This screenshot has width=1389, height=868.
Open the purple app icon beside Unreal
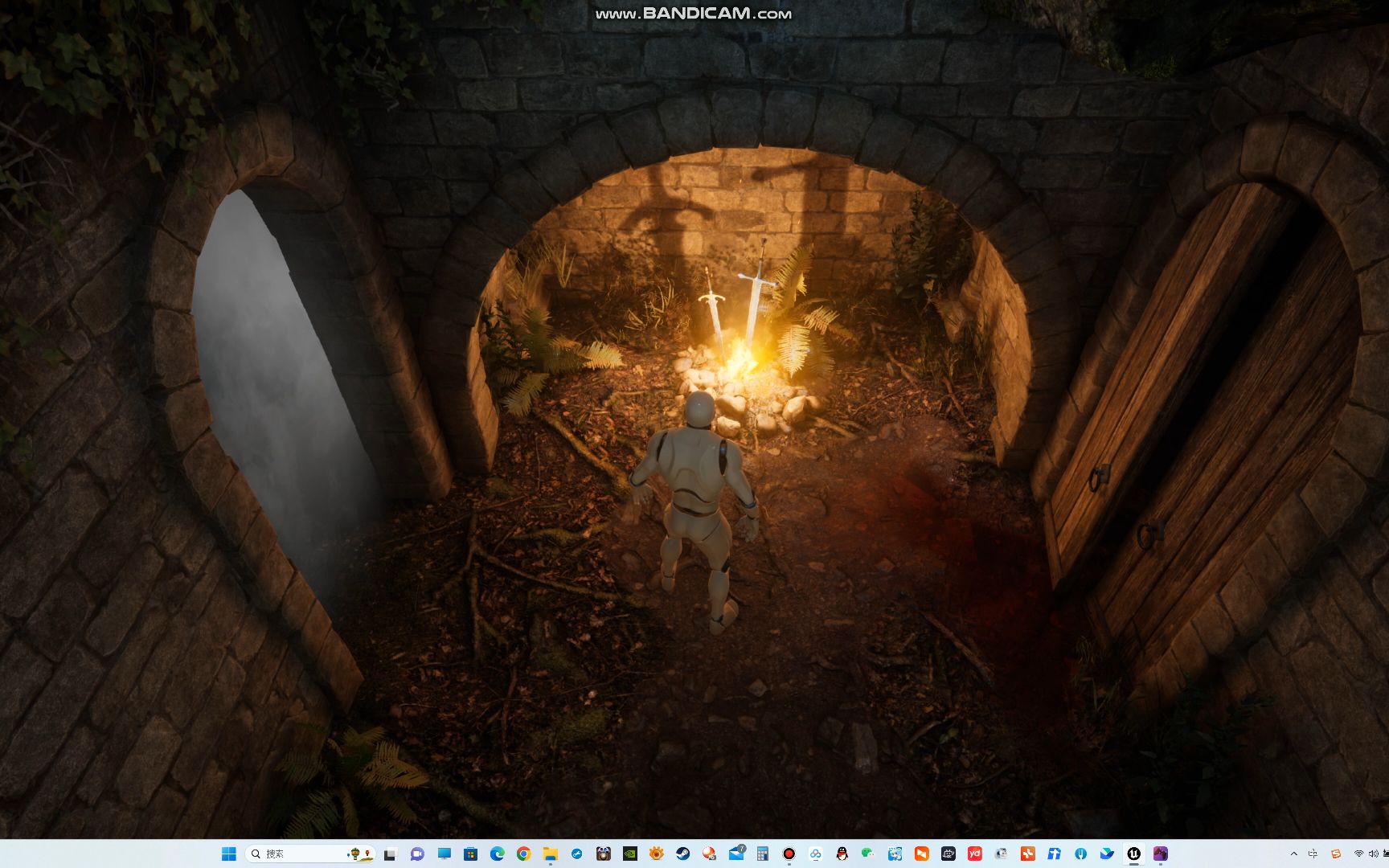coord(1160,854)
